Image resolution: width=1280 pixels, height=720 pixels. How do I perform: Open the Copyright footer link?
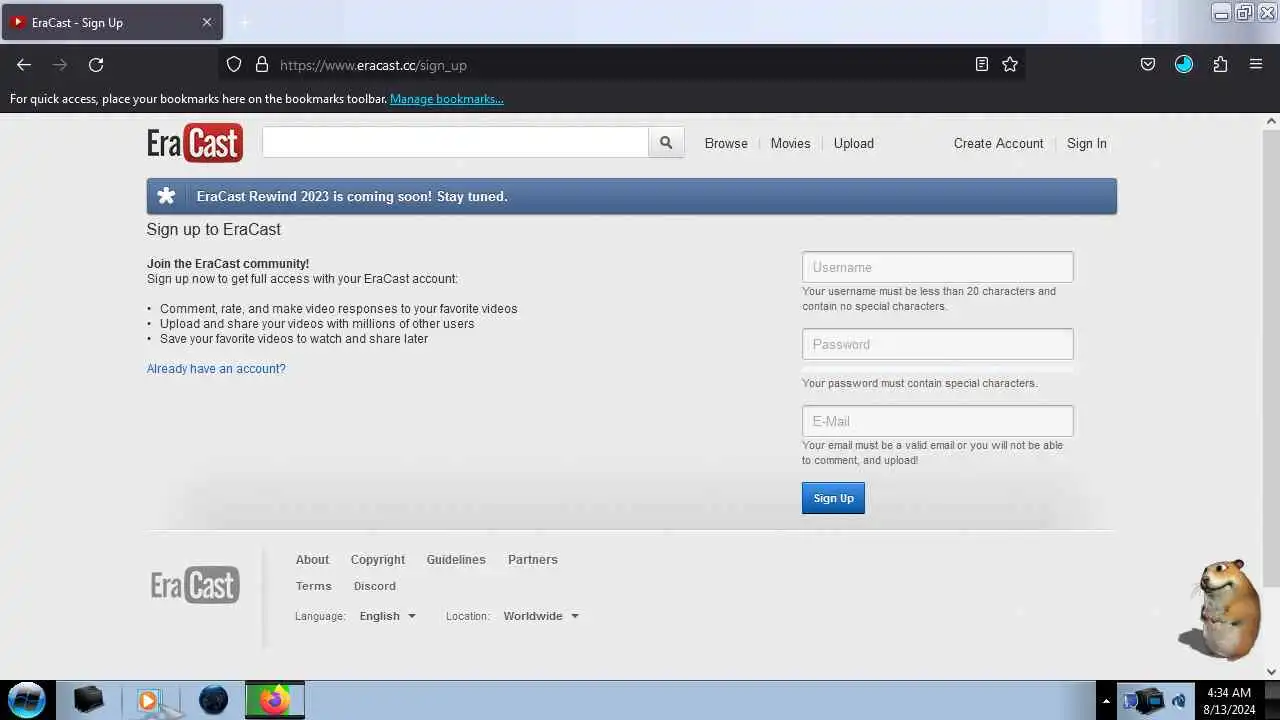(x=378, y=560)
